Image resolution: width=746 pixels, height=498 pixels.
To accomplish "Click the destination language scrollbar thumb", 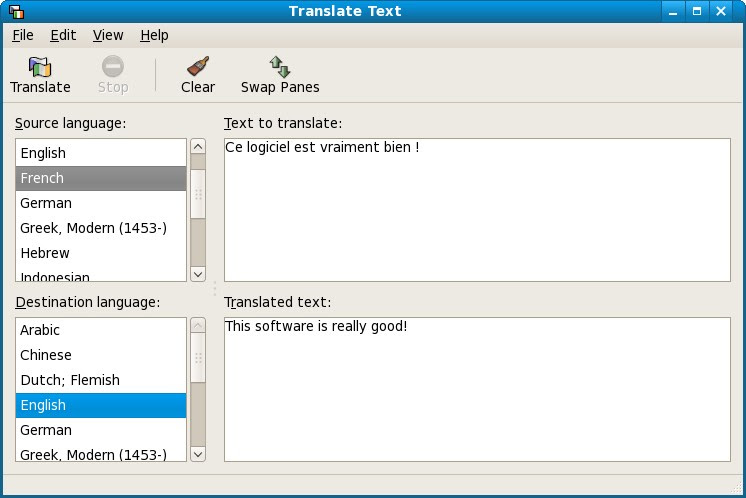I will click(x=198, y=357).
